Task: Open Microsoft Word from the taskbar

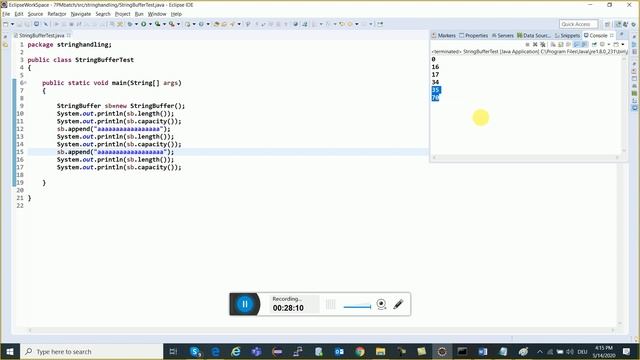Action: pyautogui.click(x=482, y=351)
